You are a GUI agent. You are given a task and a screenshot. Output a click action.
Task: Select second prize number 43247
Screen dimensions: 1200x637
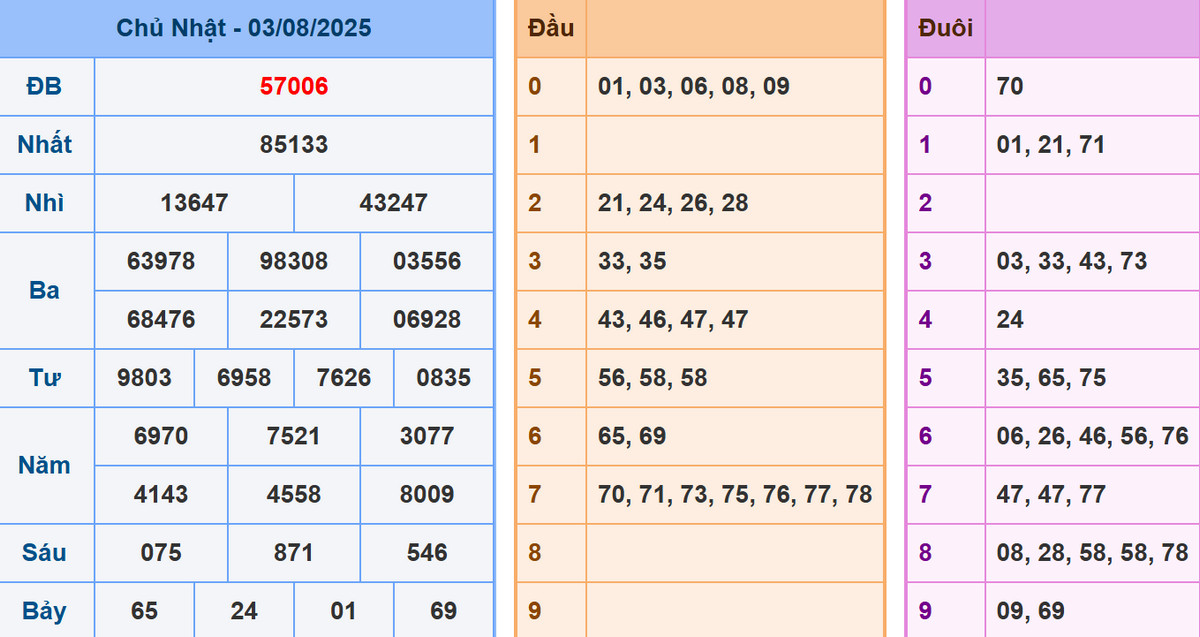click(393, 203)
